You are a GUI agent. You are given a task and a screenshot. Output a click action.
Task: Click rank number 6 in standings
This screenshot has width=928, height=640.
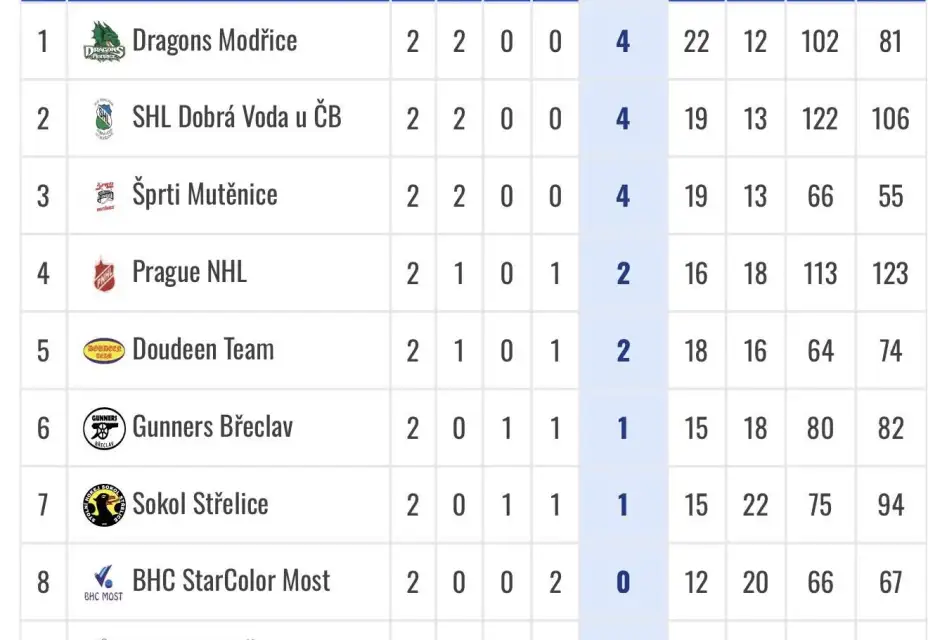coord(43,428)
